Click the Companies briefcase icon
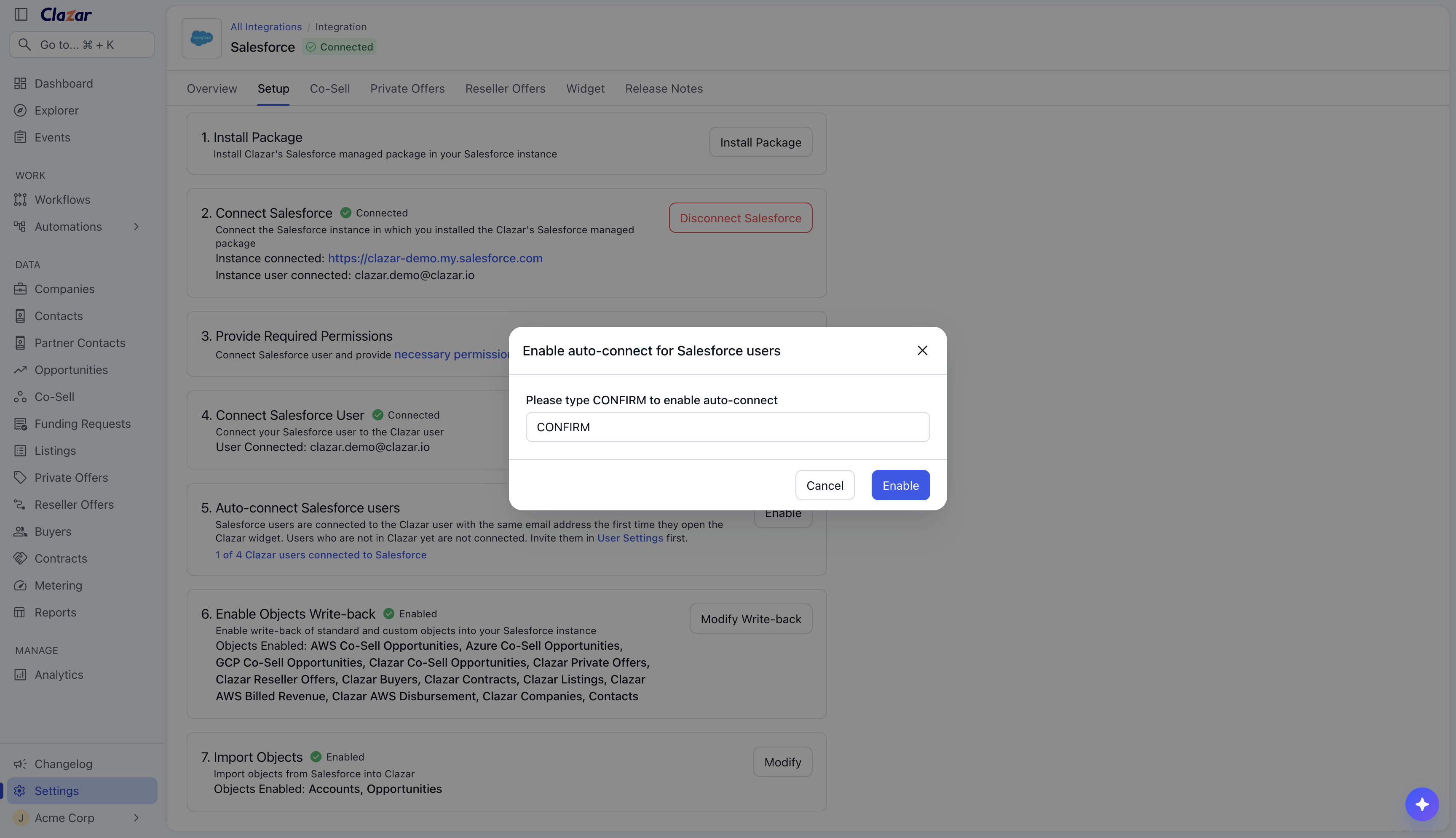 (x=20, y=289)
